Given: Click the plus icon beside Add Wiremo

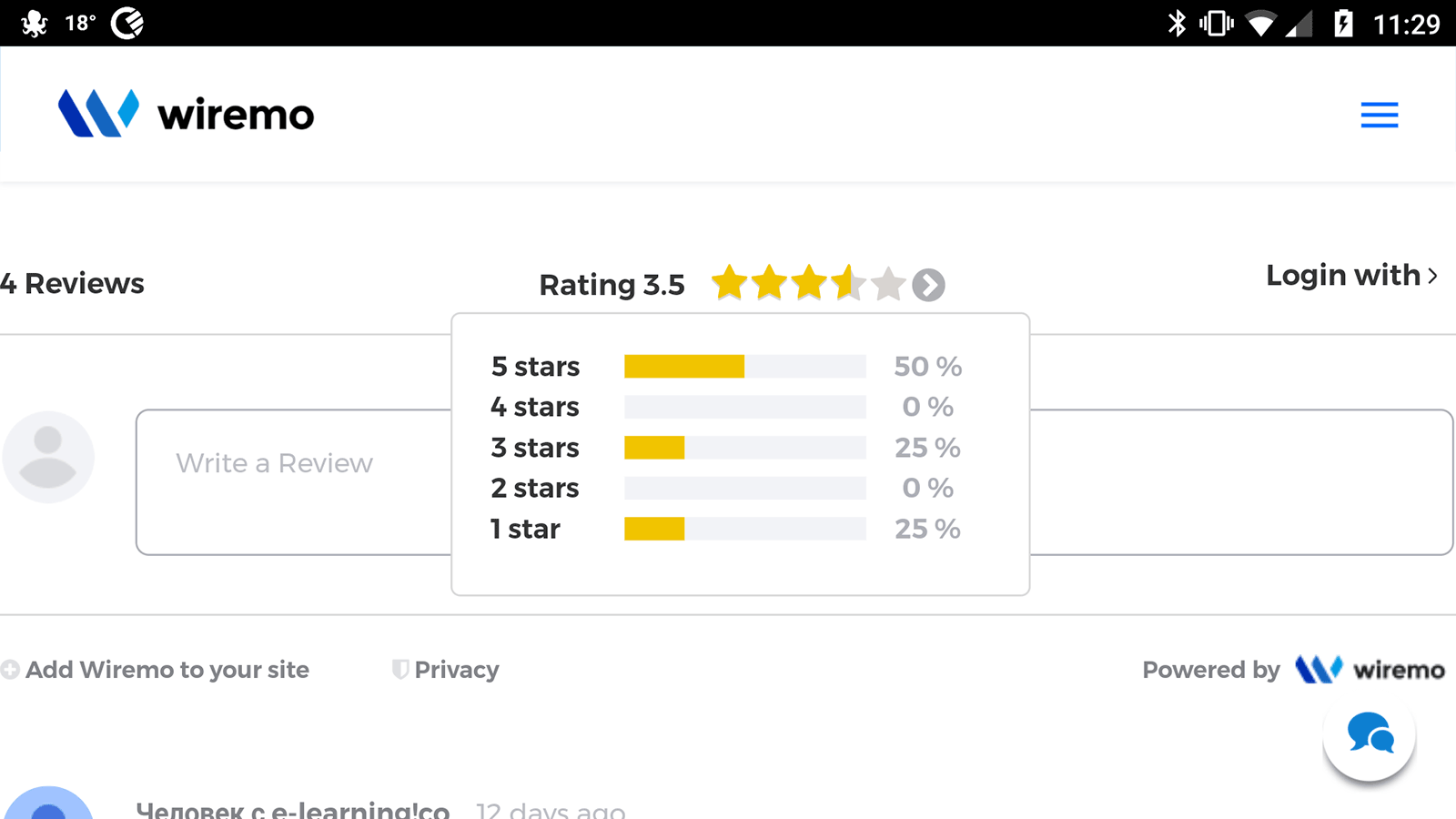Looking at the screenshot, I should tap(10, 670).
